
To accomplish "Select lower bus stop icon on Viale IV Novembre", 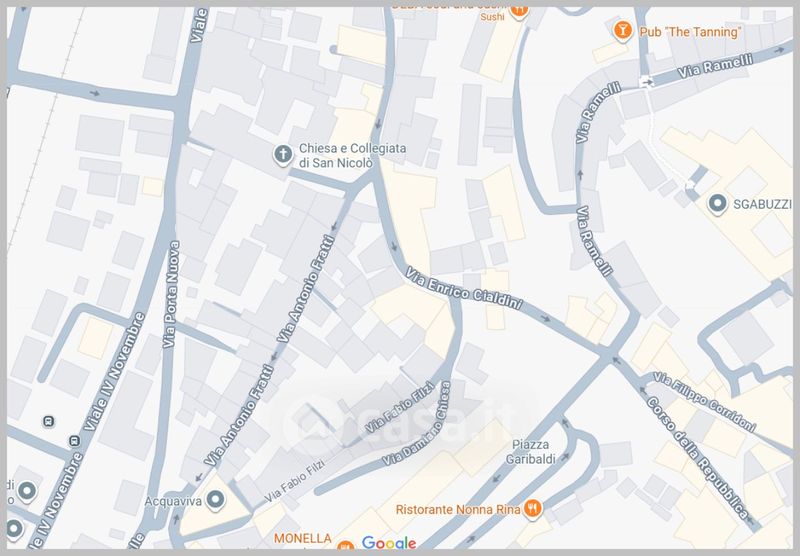I will (73, 440).
